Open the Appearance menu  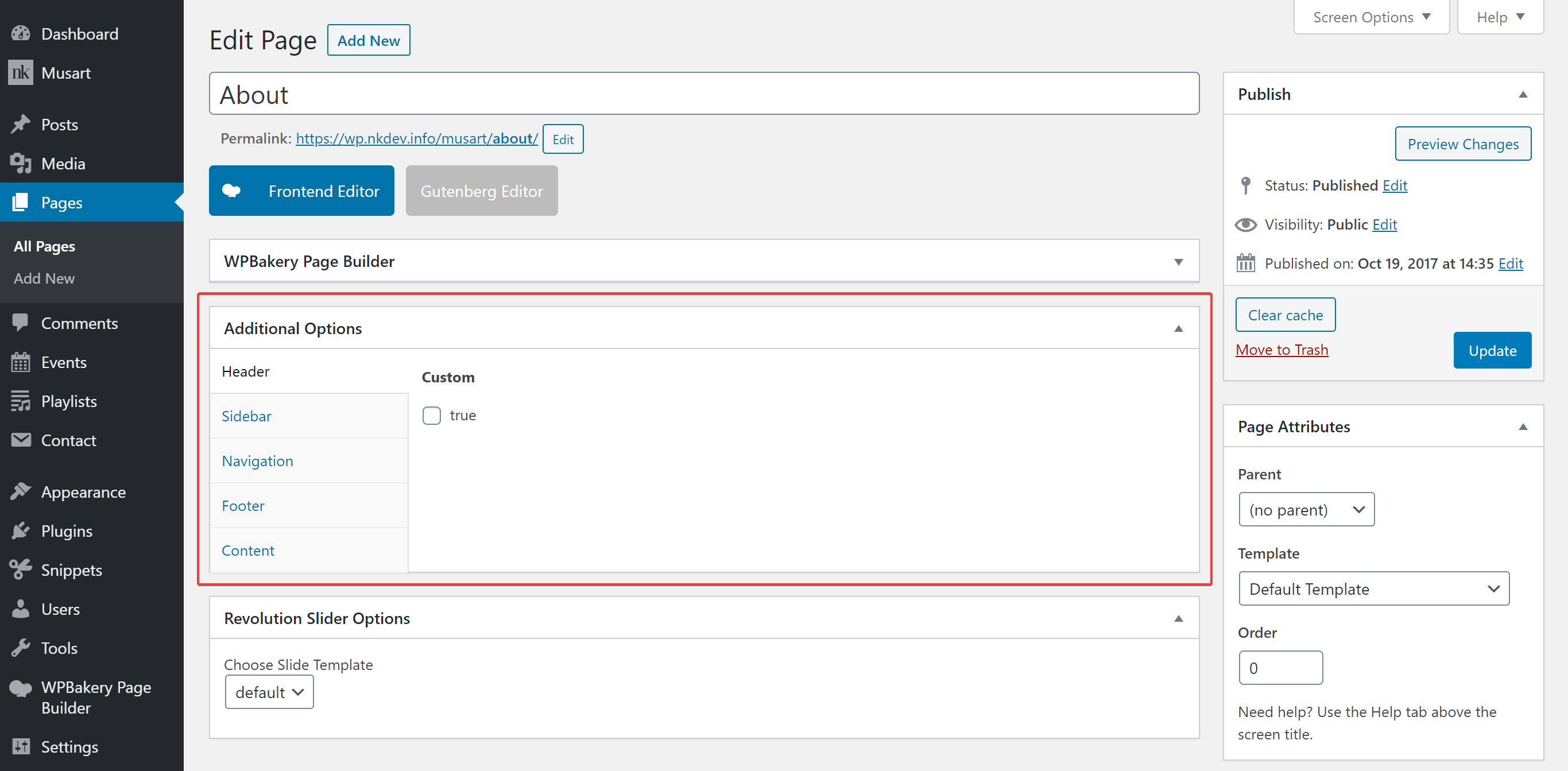(91, 491)
